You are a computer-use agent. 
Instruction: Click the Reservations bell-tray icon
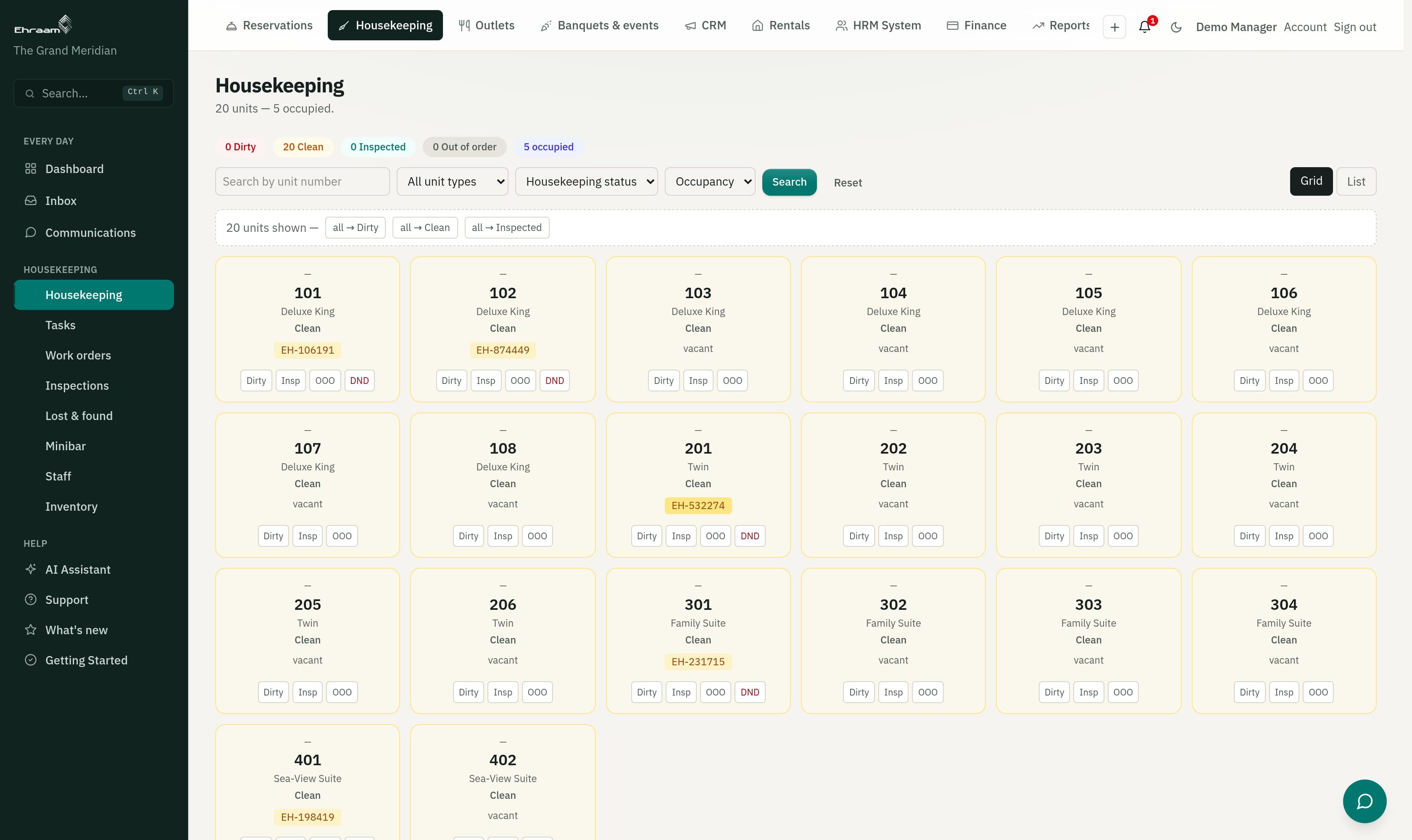click(x=231, y=26)
